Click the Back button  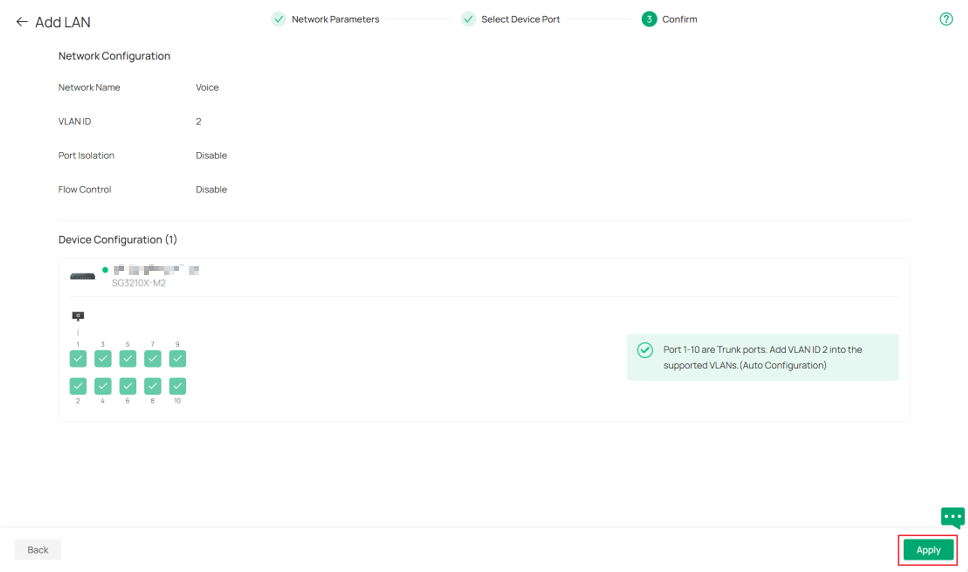tap(38, 550)
